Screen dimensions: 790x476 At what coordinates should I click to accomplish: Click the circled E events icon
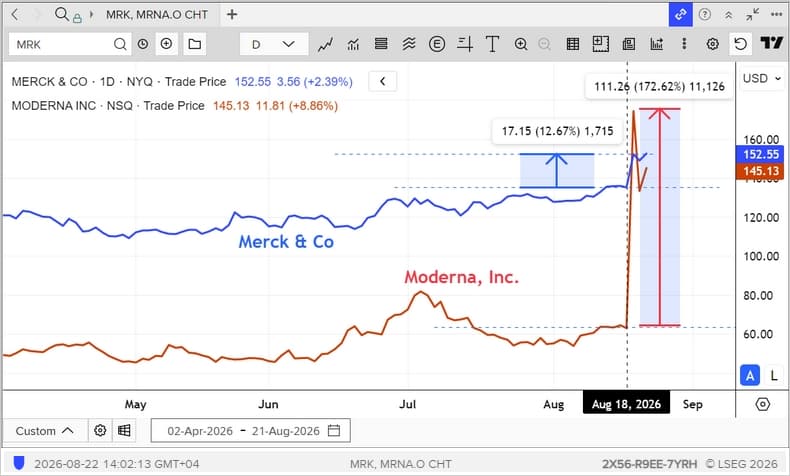(437, 44)
